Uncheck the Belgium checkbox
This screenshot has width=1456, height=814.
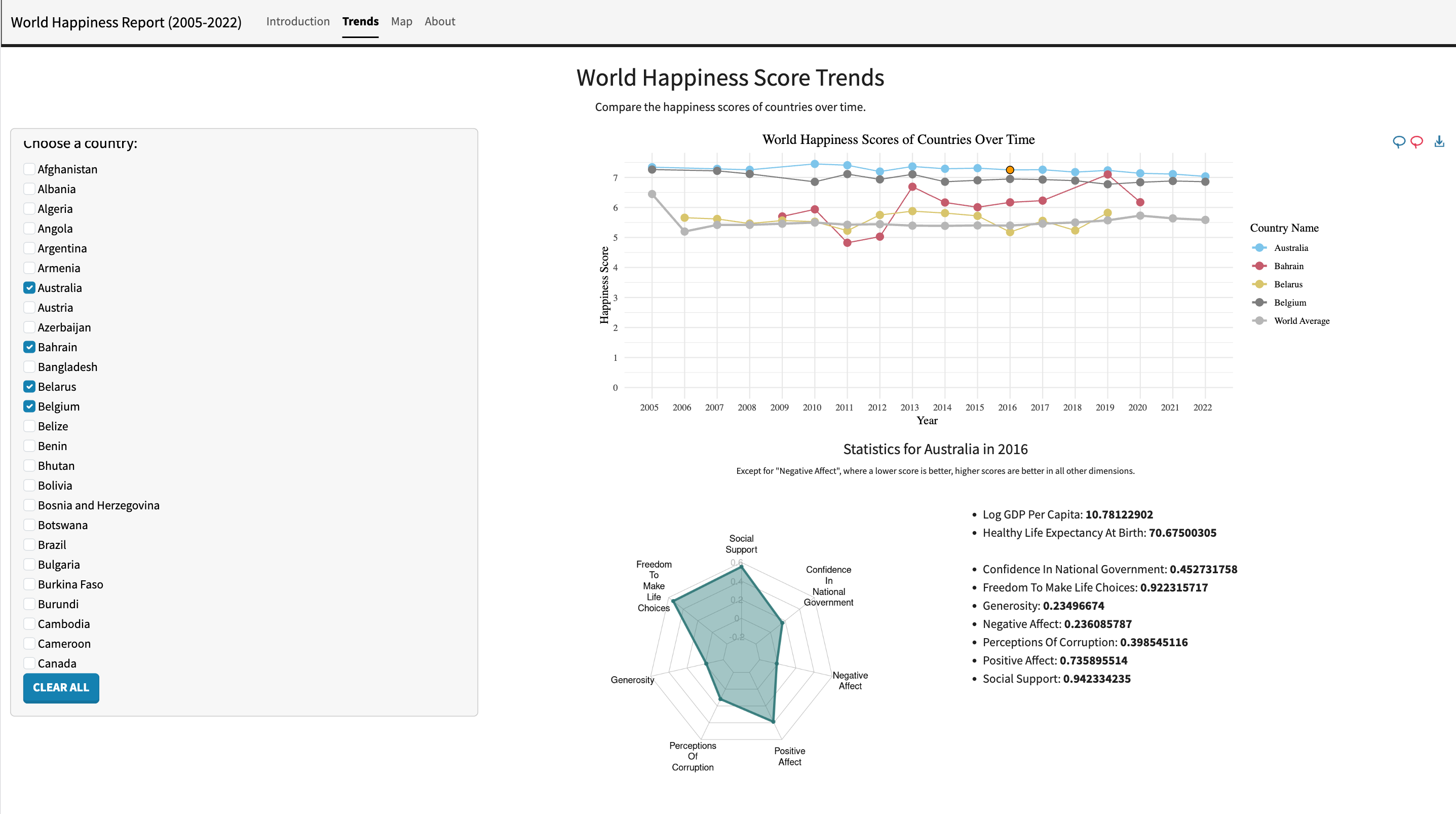(29, 406)
